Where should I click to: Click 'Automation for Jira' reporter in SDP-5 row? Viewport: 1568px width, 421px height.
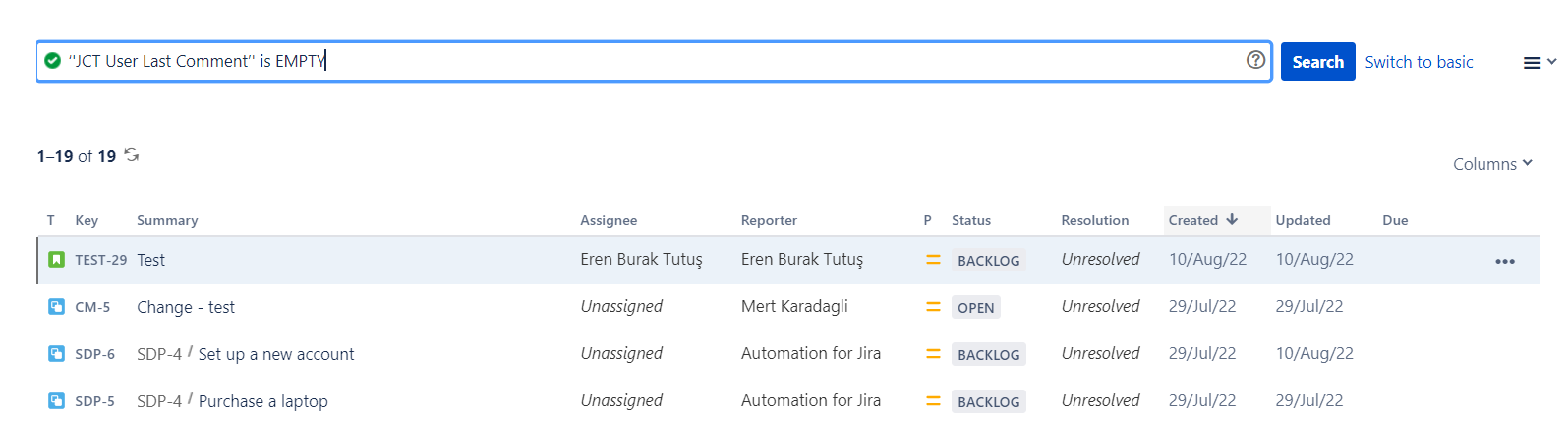(x=811, y=400)
